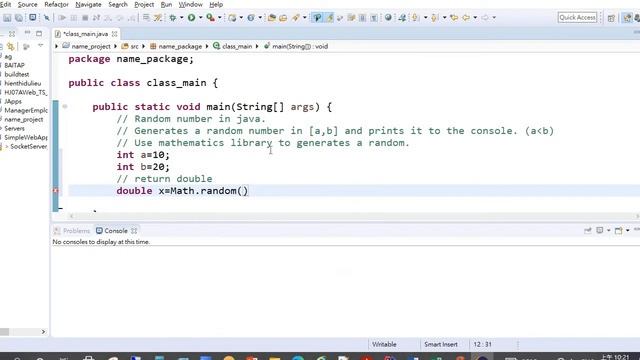
Task: Click the Terminate stop icon
Action: click(85, 18)
